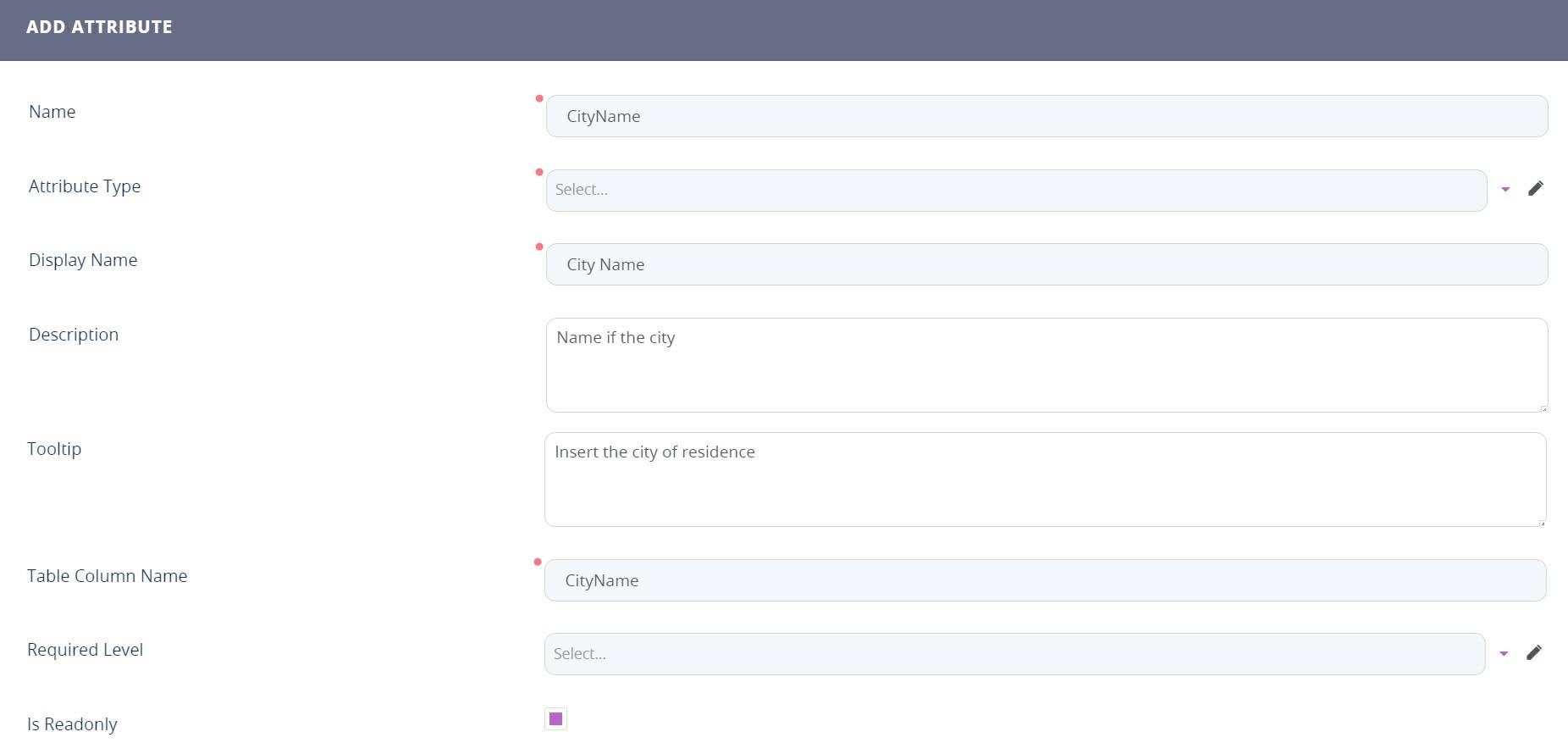Click the Required Level label
The width and height of the screenshot is (1568, 754).
(x=85, y=650)
